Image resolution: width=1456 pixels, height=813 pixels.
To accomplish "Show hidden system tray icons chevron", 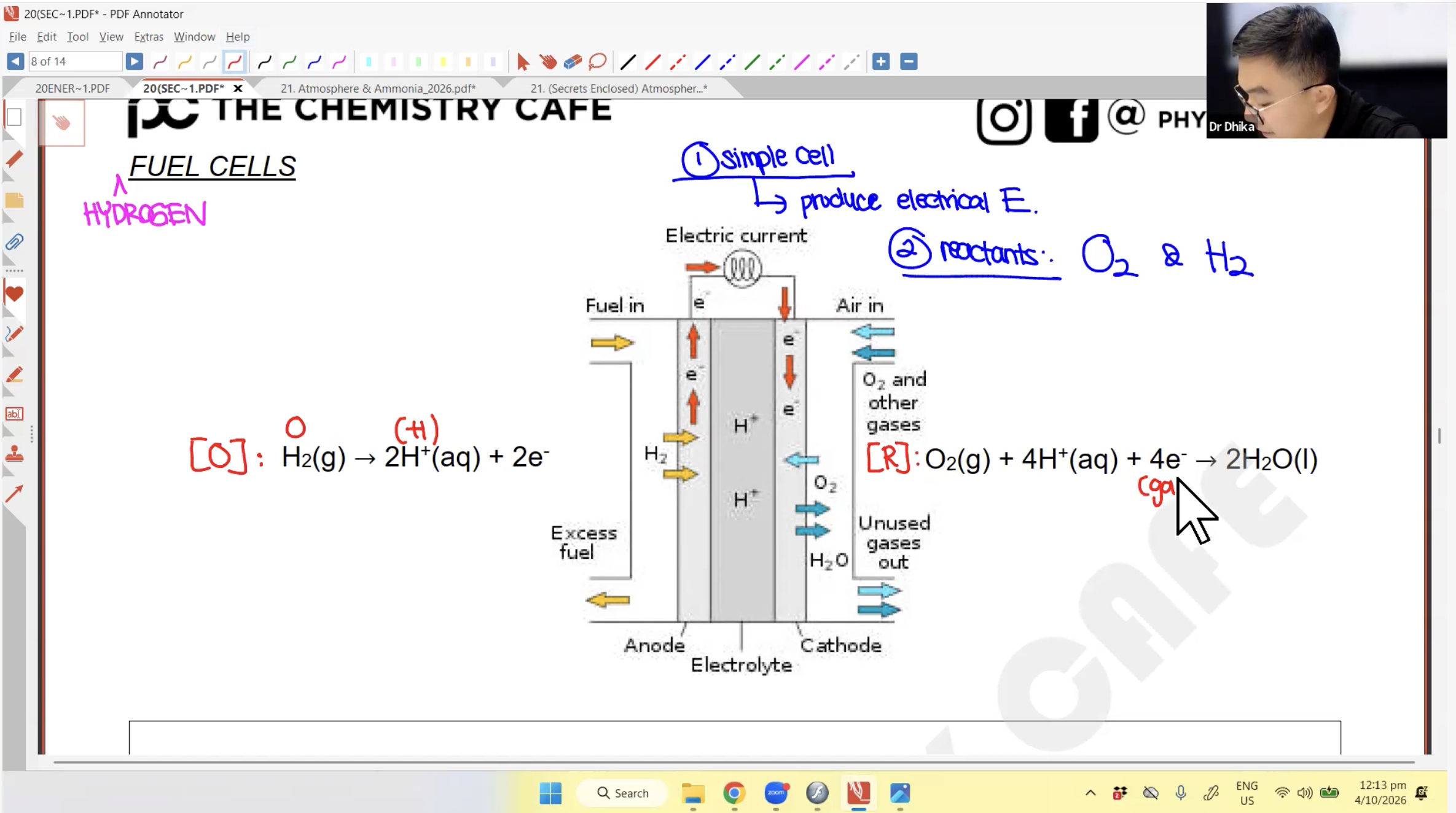I will point(1090,793).
